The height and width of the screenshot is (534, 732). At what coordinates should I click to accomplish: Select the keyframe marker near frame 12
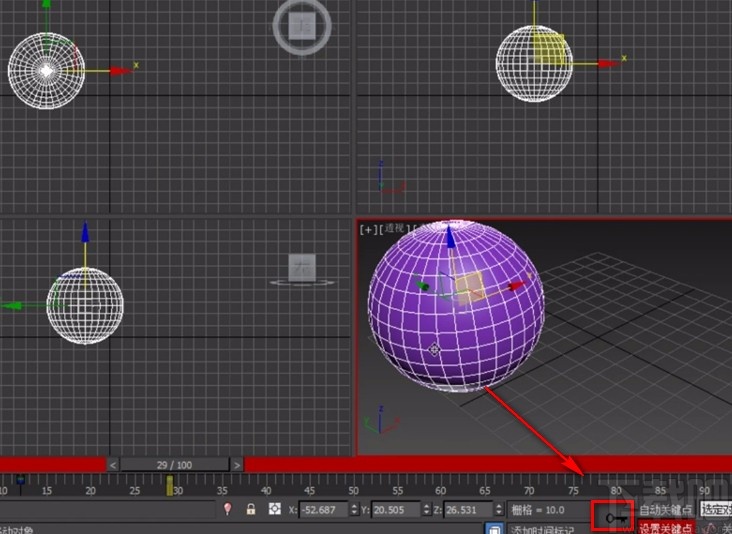click(x=20, y=481)
